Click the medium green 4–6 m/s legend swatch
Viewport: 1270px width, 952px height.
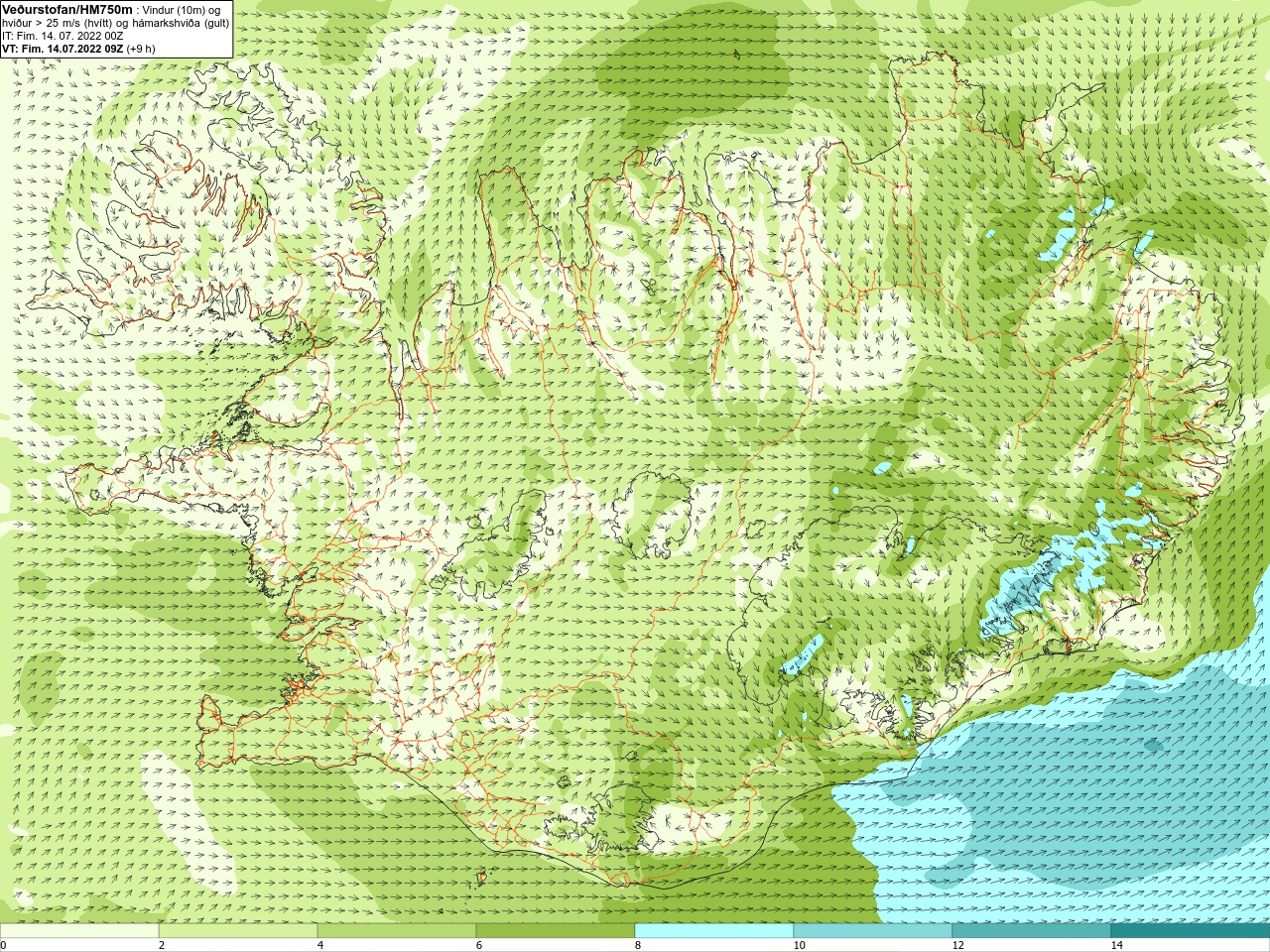click(397, 931)
